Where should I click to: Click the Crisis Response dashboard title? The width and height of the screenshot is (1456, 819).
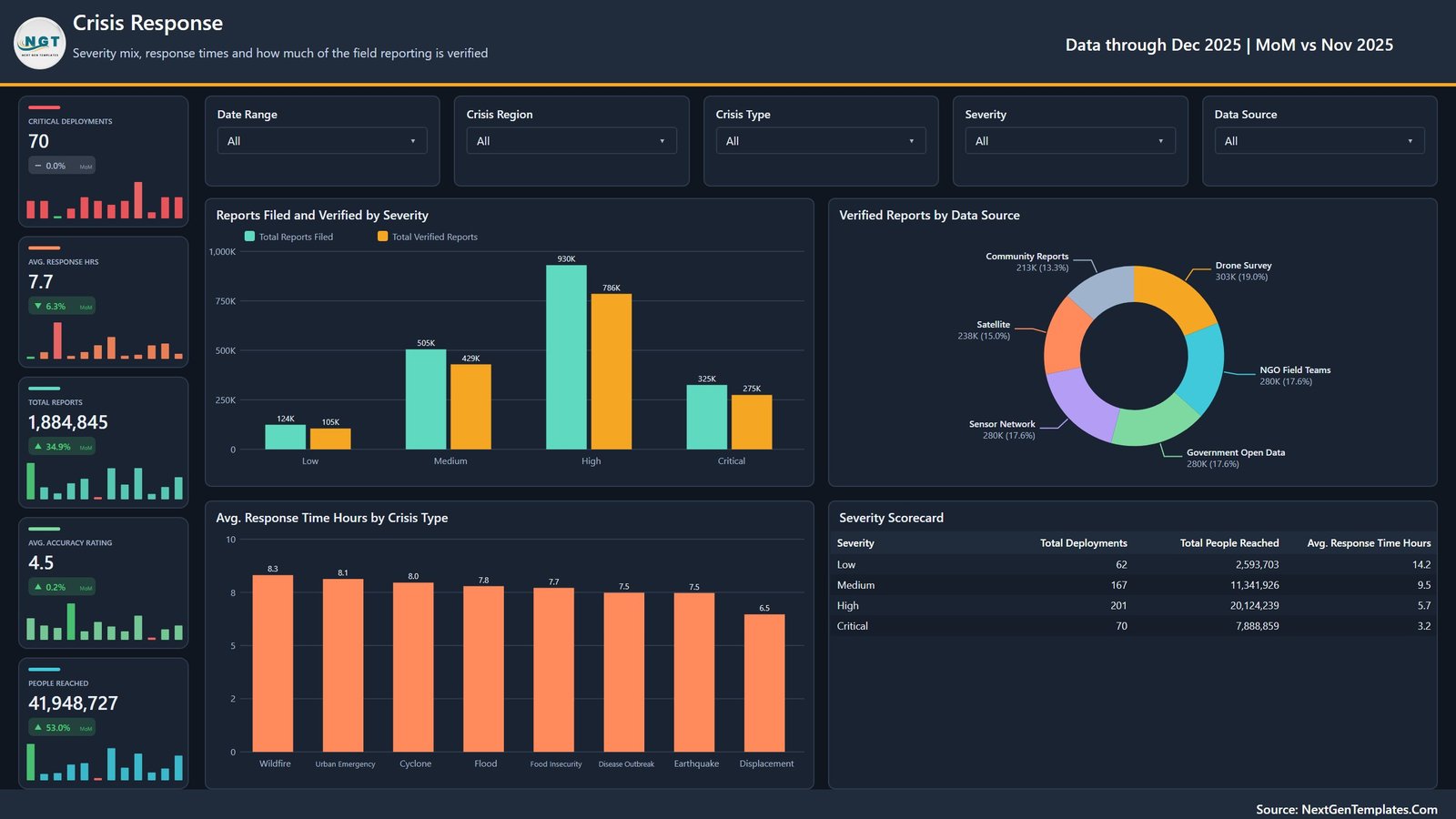[x=147, y=23]
